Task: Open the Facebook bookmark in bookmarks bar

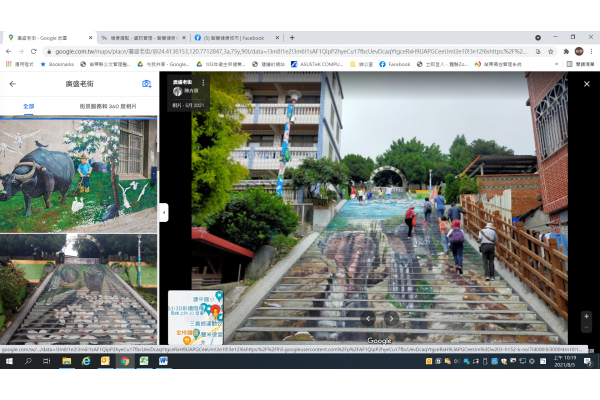Action: [x=395, y=64]
